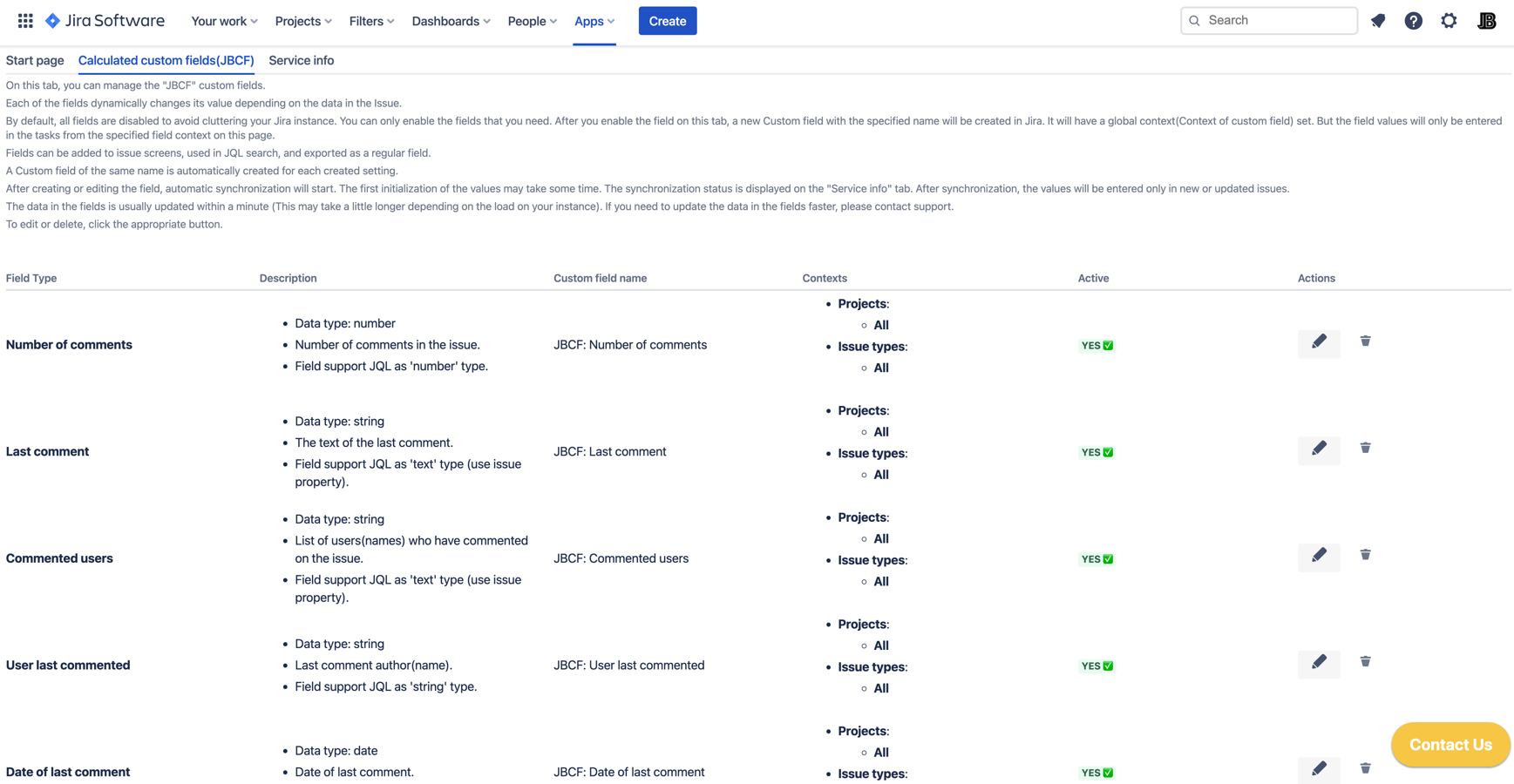
Task: Go to the Start page tab
Action: tap(35, 60)
